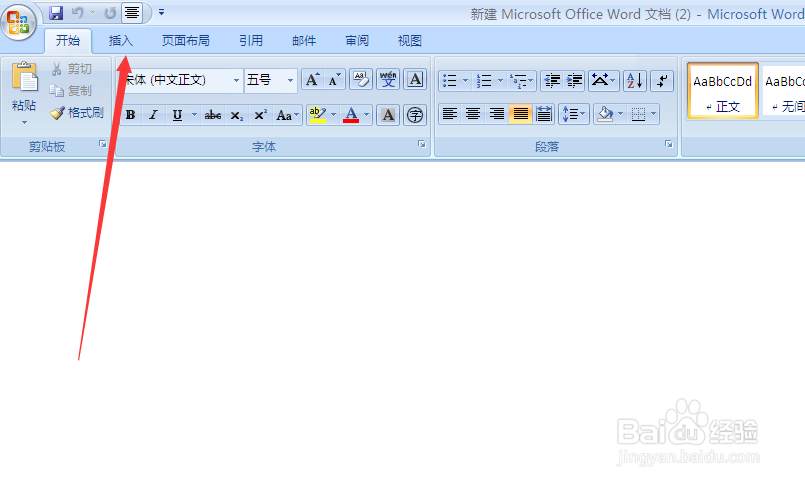Click the 剪切 cut button

[x=72, y=69]
